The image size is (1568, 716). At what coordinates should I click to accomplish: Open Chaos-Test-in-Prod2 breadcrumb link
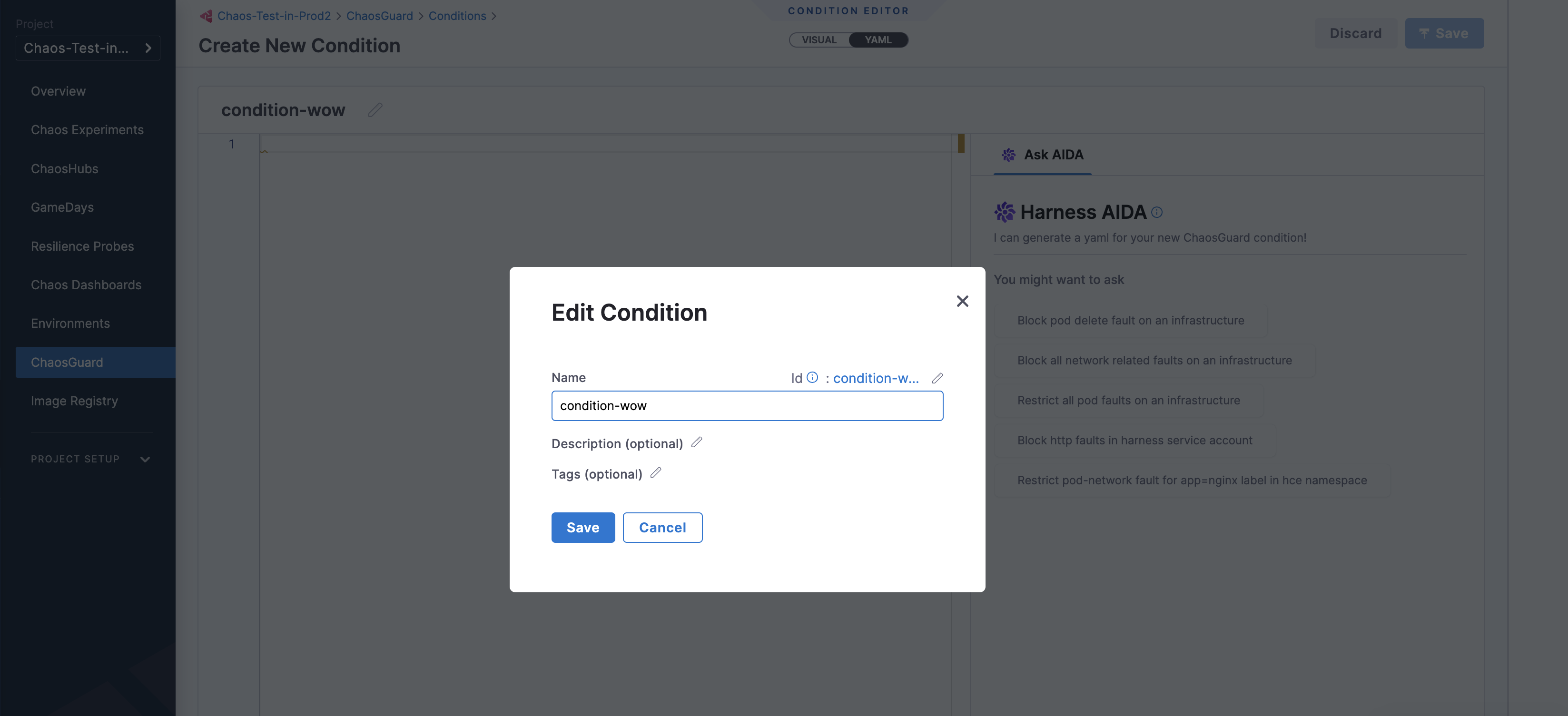coord(274,16)
